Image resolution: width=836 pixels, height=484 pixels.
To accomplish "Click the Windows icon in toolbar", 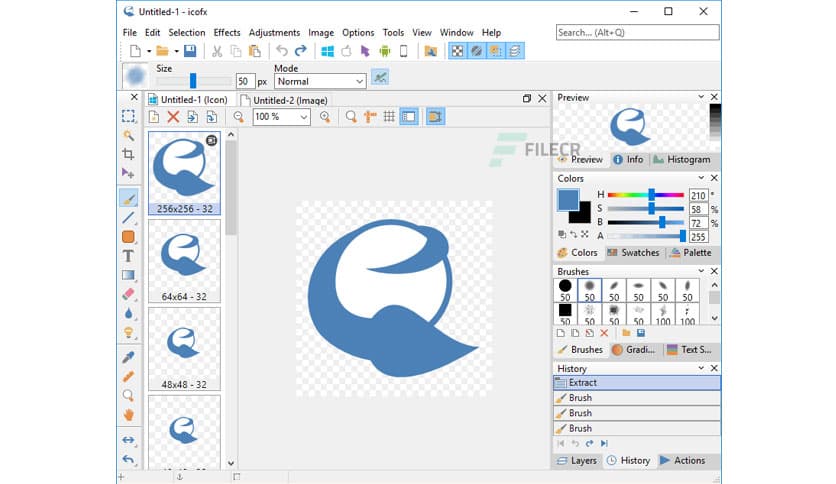I will [326, 51].
